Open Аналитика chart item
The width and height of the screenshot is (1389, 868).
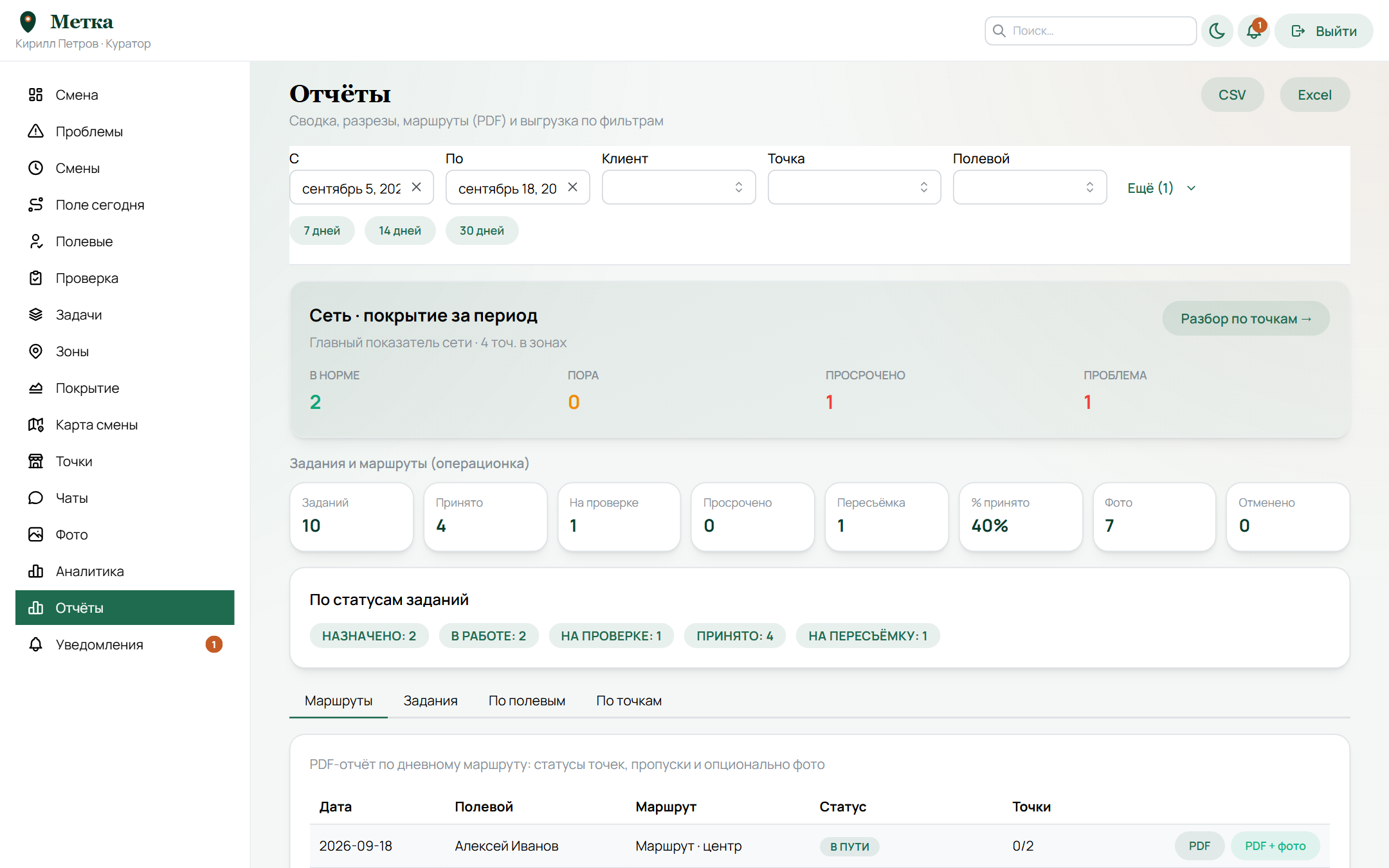125,572
